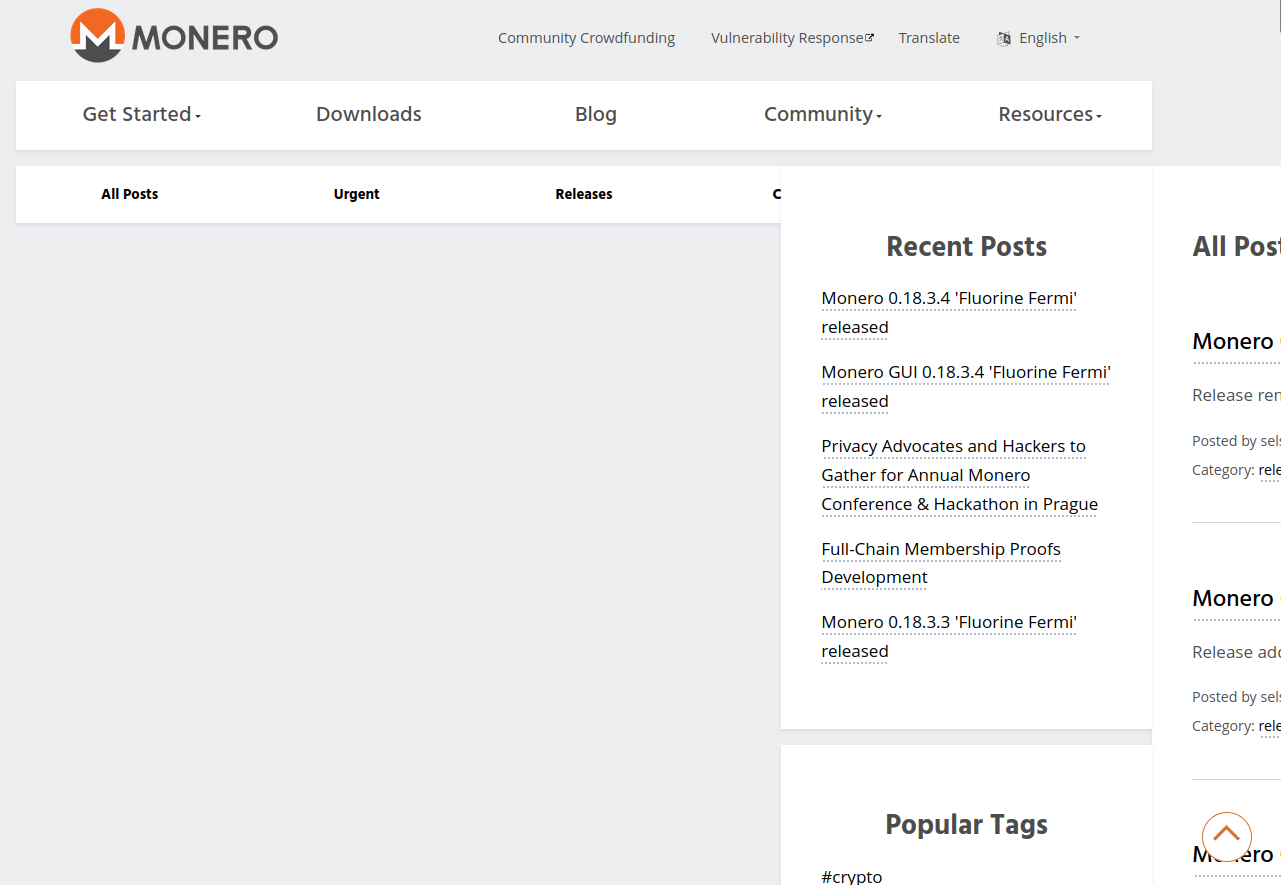The width and height of the screenshot is (1281, 885).
Task: Click the Popular Tags heading
Action: click(967, 824)
